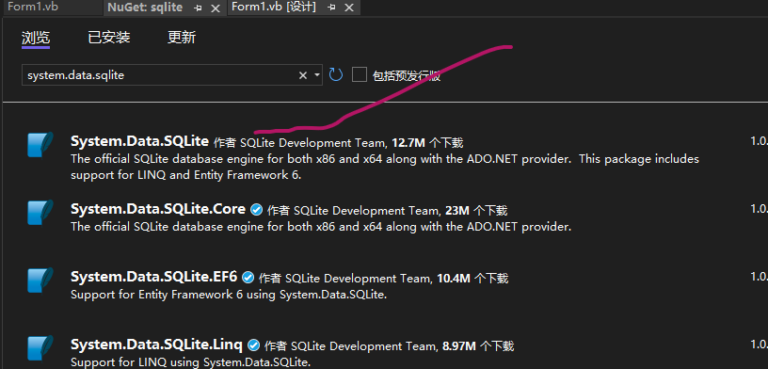Select the System.Data.SQLite.Linq package title
Screen dimensions: 768x369
point(156,344)
